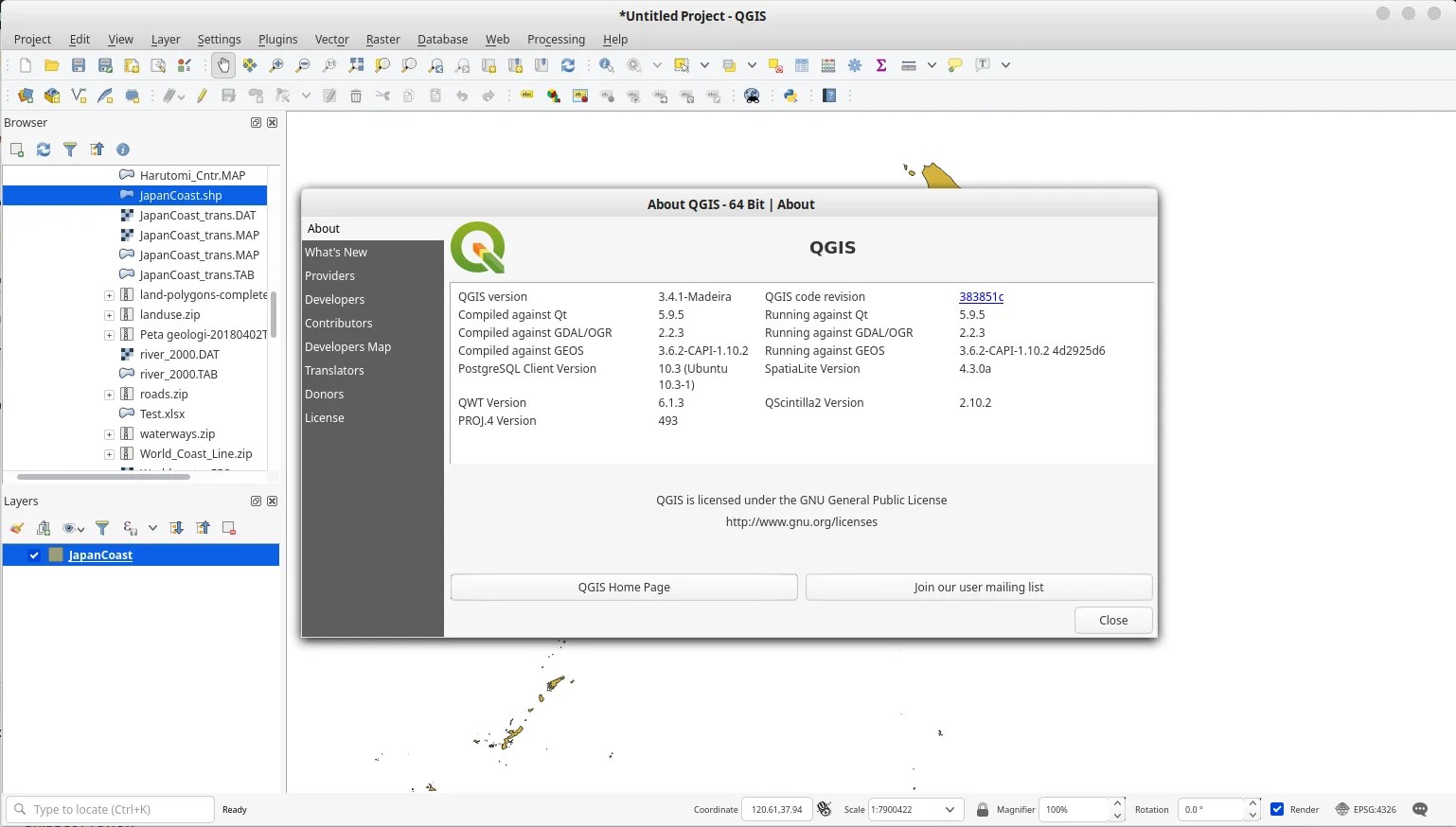Open the Processing Toolbox gear icon

855,65
